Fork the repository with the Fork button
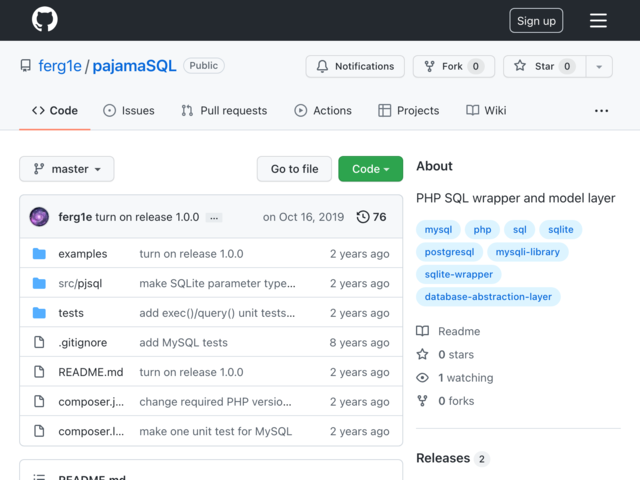The image size is (640, 480). click(454, 66)
